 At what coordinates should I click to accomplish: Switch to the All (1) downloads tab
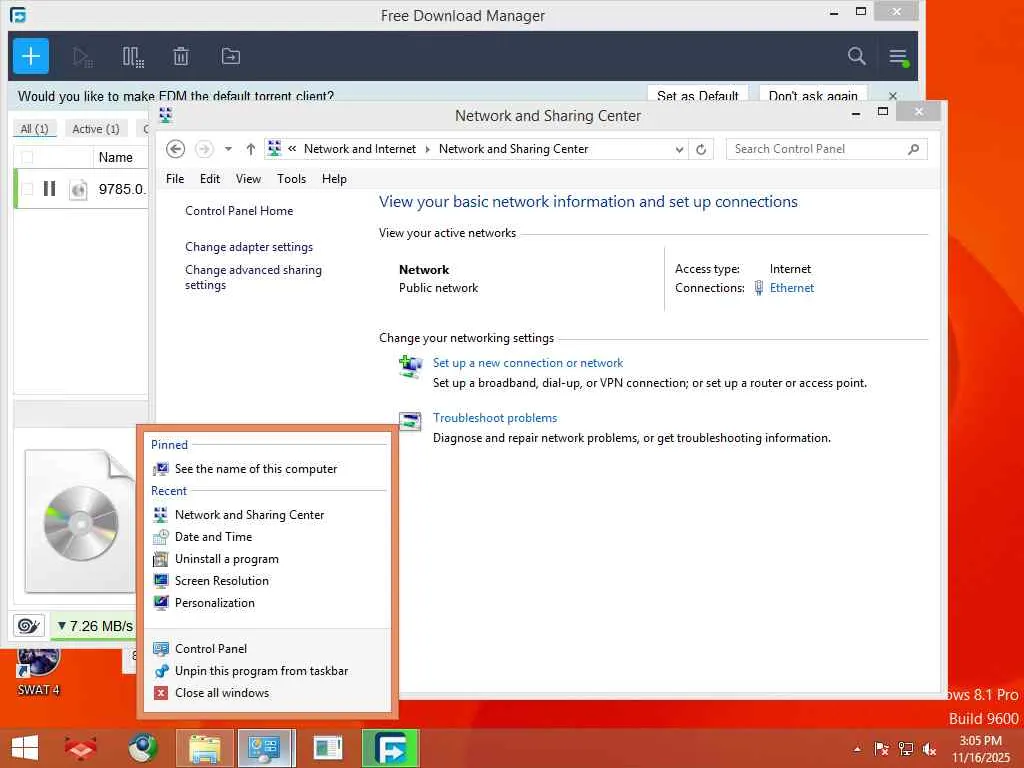point(35,129)
